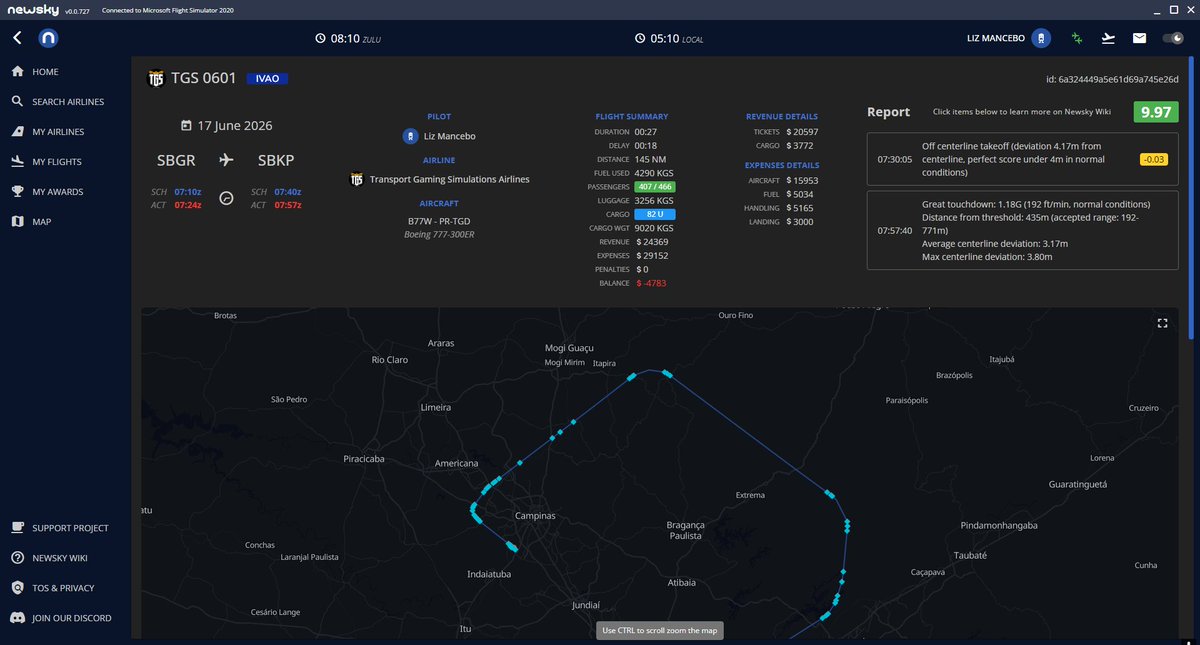Click the green simulator connection icon
Image resolution: width=1200 pixels, height=645 pixels.
1077,38
